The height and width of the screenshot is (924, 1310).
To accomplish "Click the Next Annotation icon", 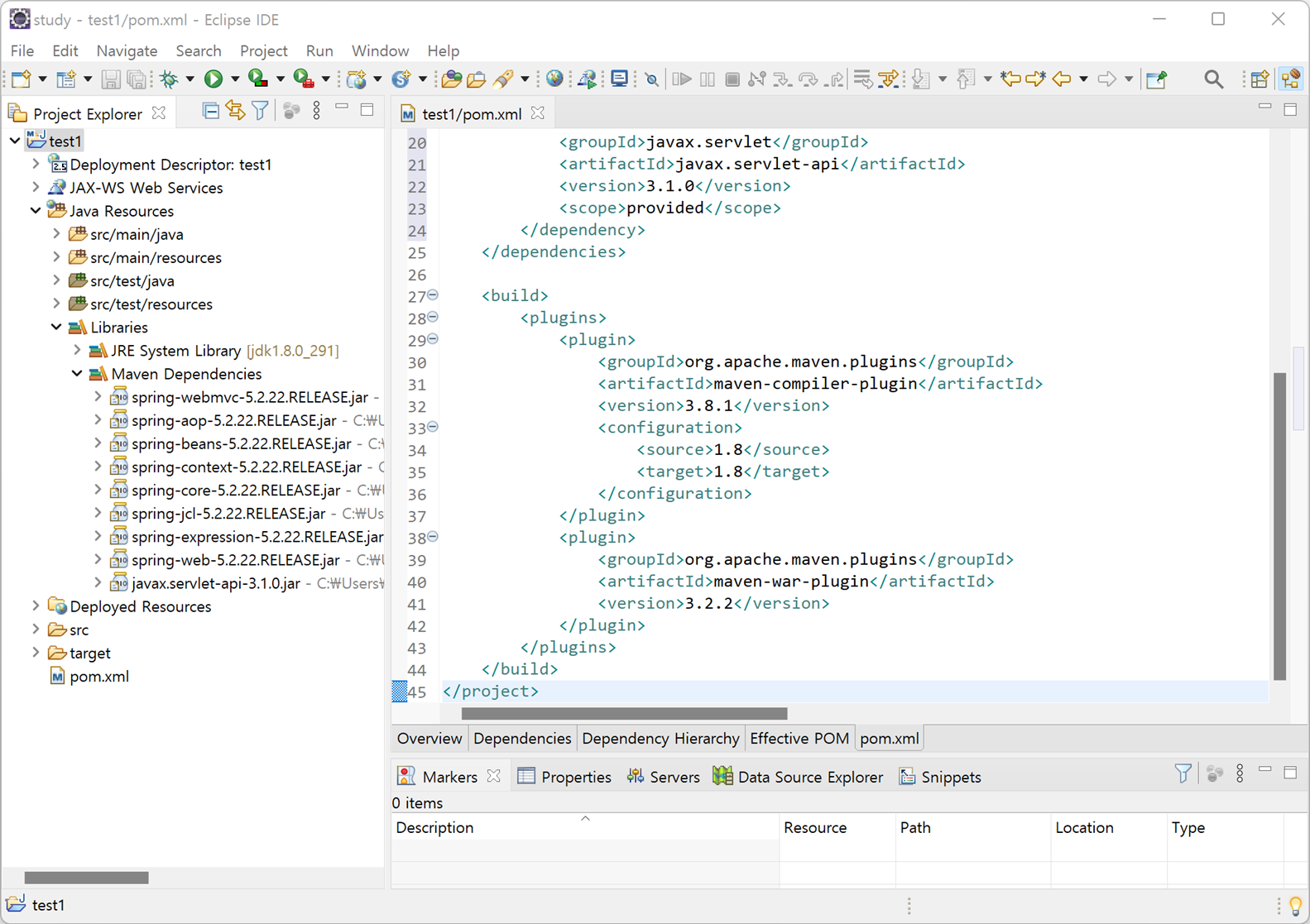I will point(920,79).
